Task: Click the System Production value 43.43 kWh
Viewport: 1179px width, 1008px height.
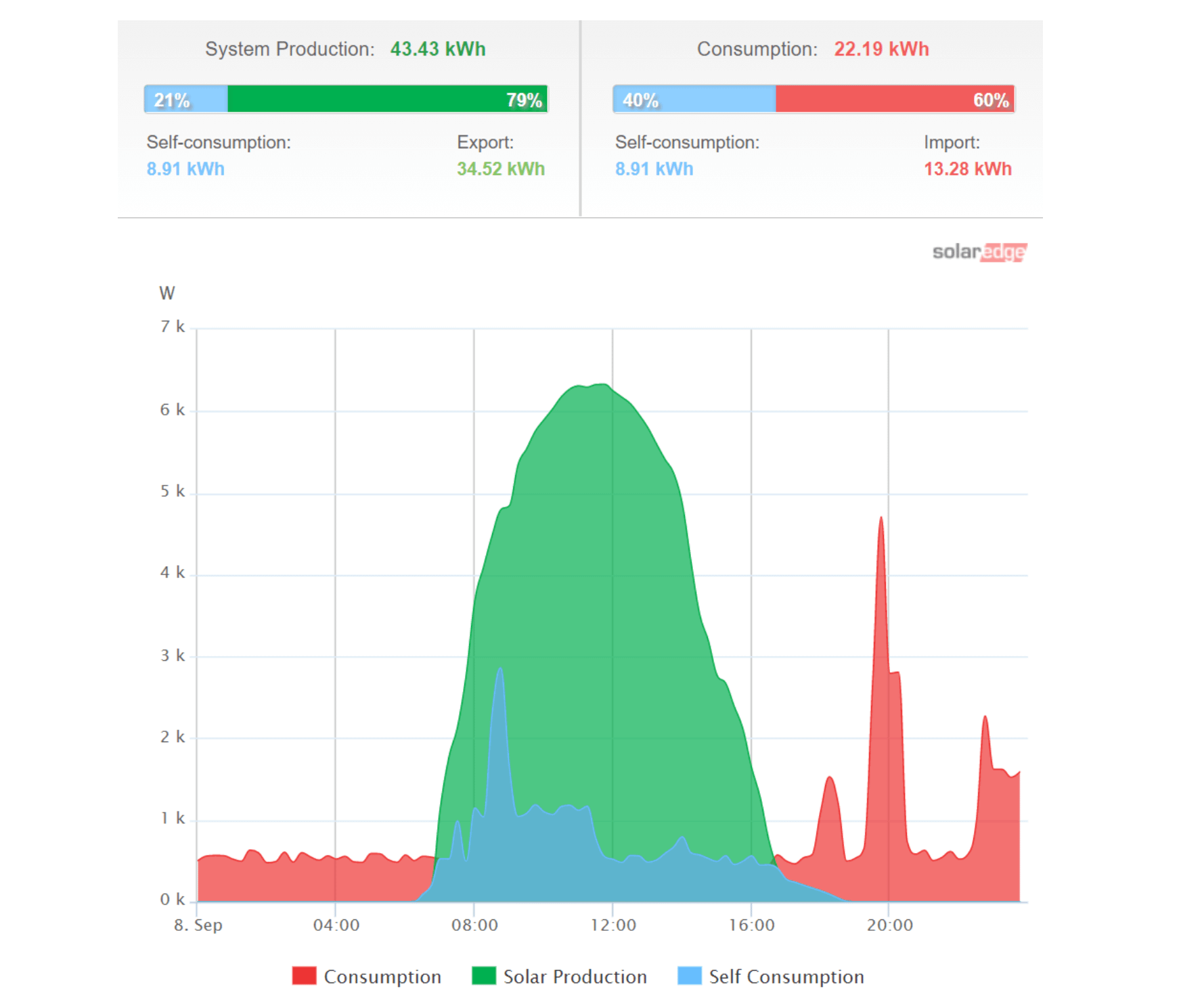Action: click(438, 49)
